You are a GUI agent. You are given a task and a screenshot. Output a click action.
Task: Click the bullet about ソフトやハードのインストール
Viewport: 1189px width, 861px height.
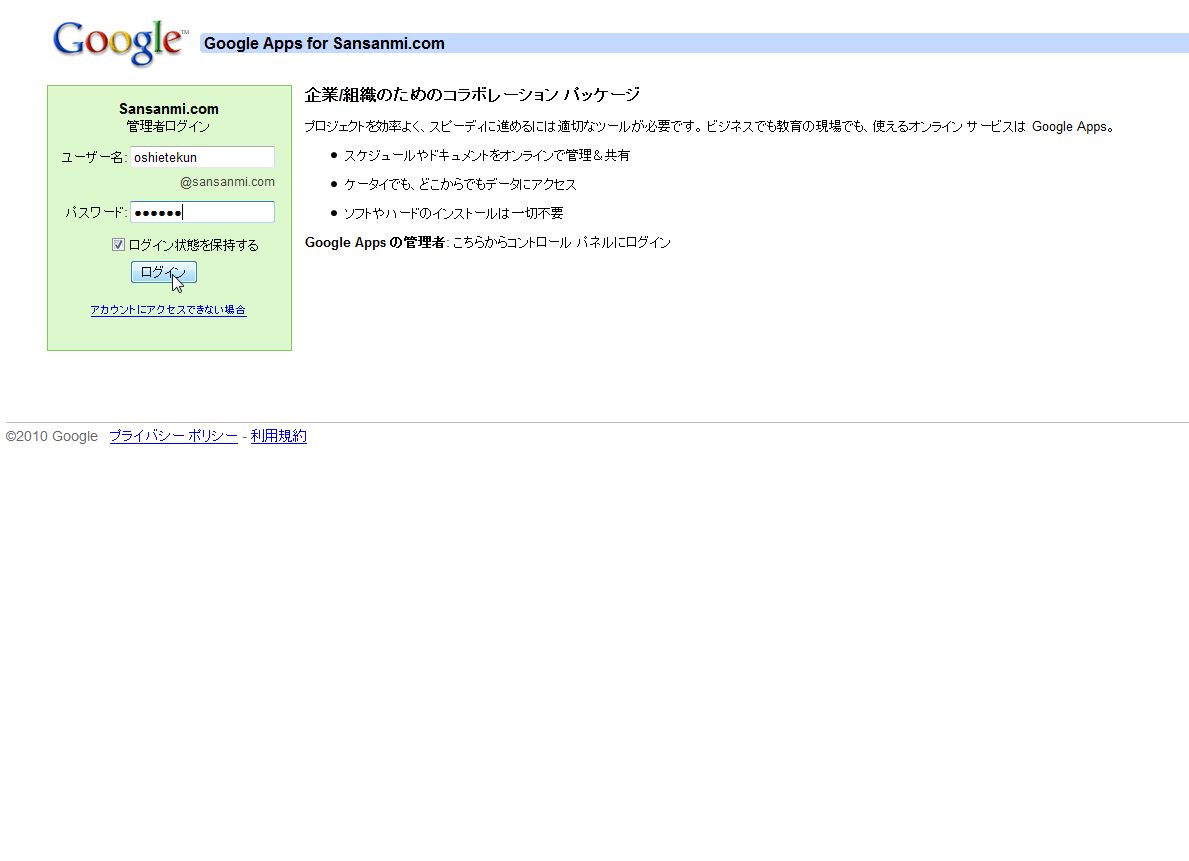453,213
